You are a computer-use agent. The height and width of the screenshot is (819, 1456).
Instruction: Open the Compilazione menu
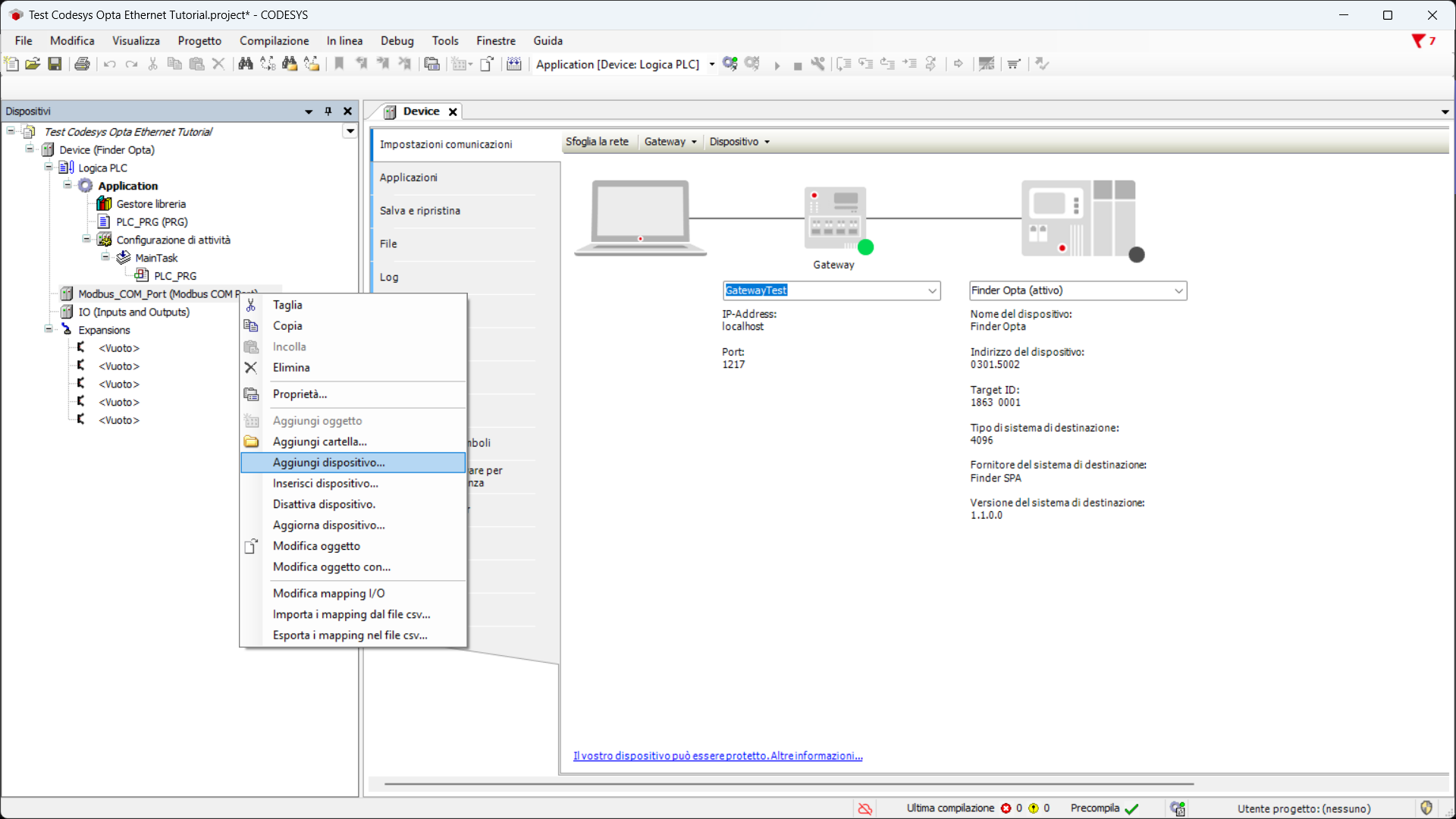coord(274,41)
